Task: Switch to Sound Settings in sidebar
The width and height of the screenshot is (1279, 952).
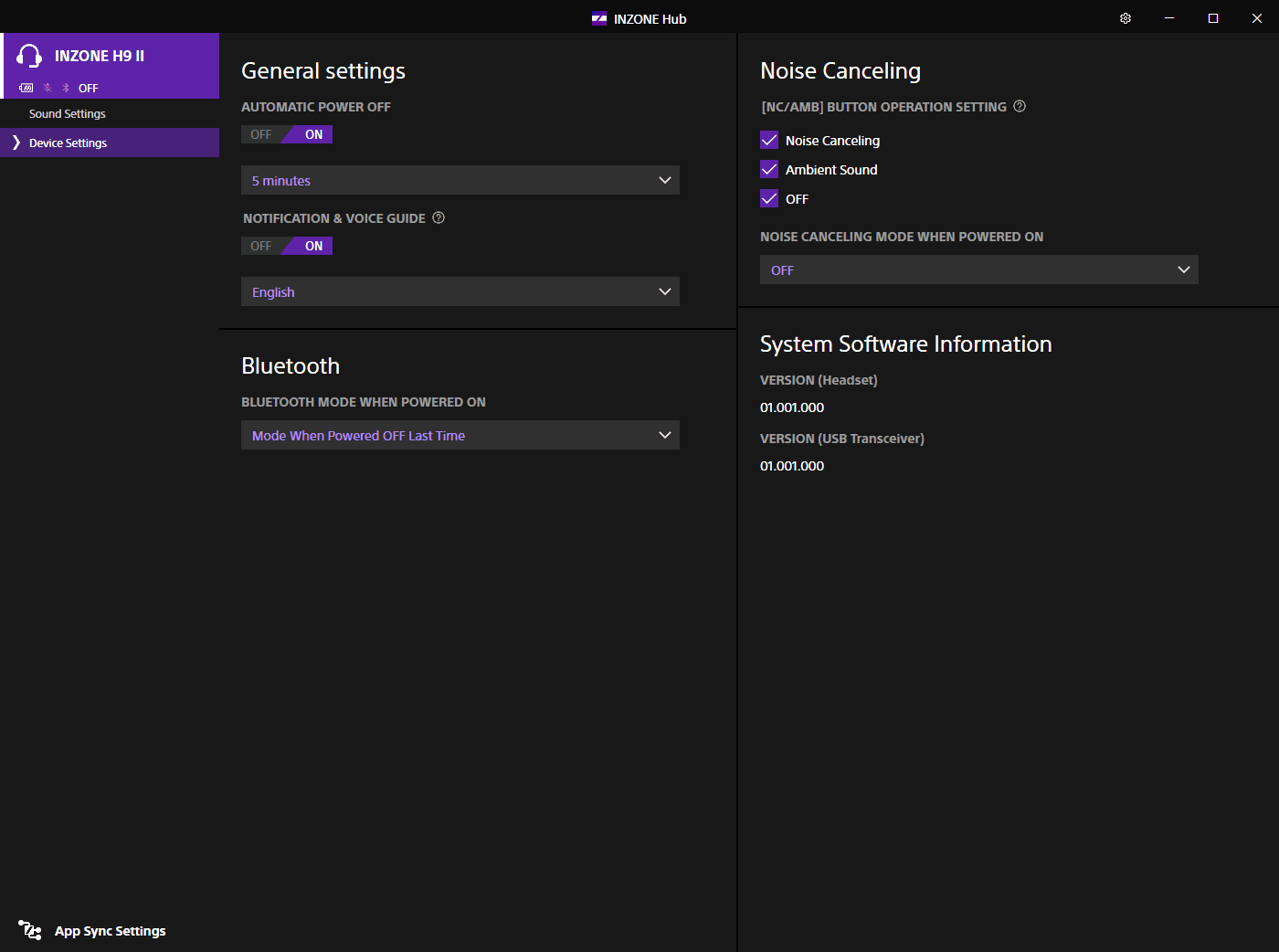Action: coord(68,113)
